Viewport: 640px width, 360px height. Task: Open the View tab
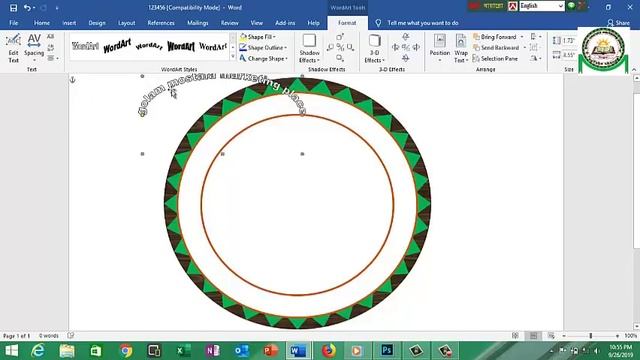(256, 23)
